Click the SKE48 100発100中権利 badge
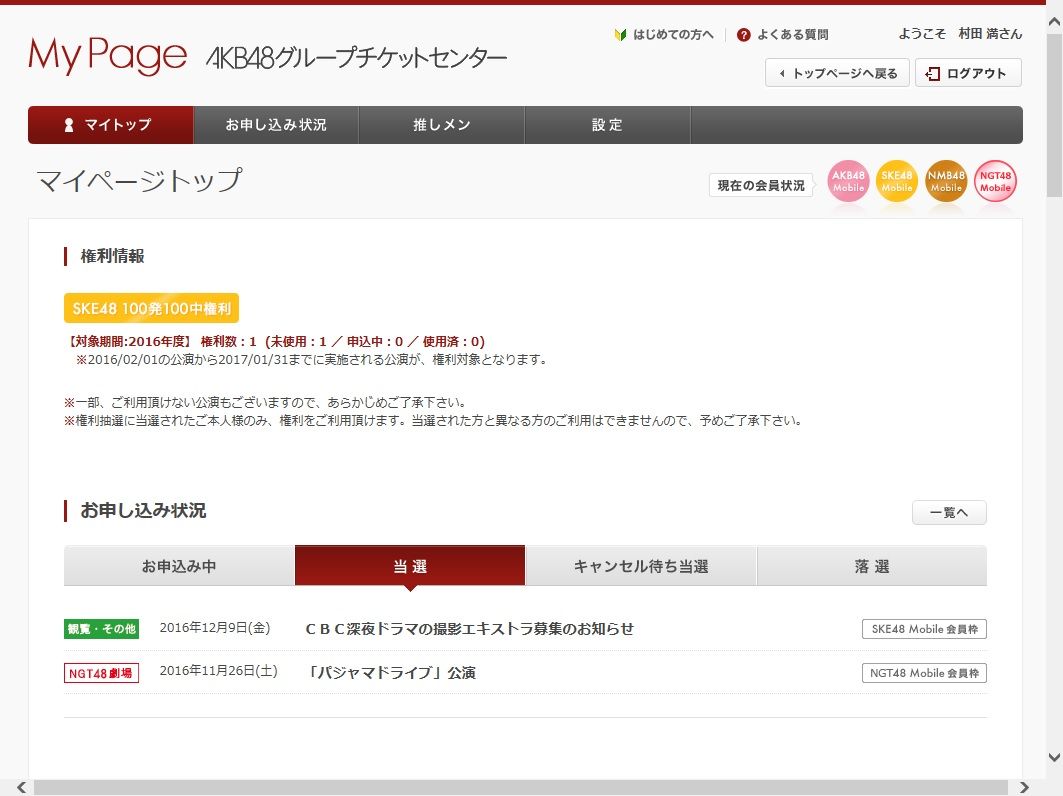1063x796 pixels. point(151,308)
